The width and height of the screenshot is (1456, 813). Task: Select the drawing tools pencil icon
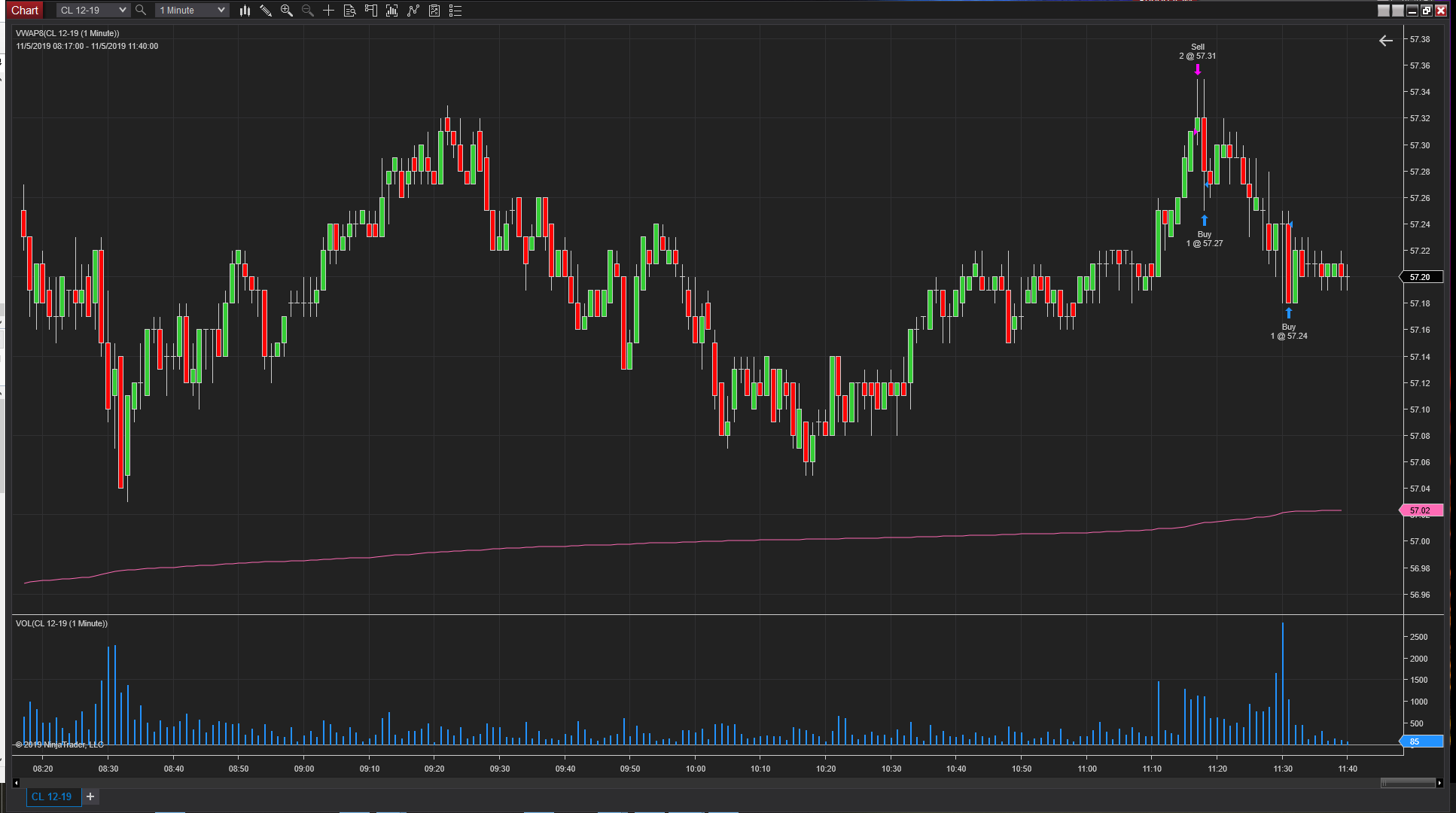(x=266, y=11)
